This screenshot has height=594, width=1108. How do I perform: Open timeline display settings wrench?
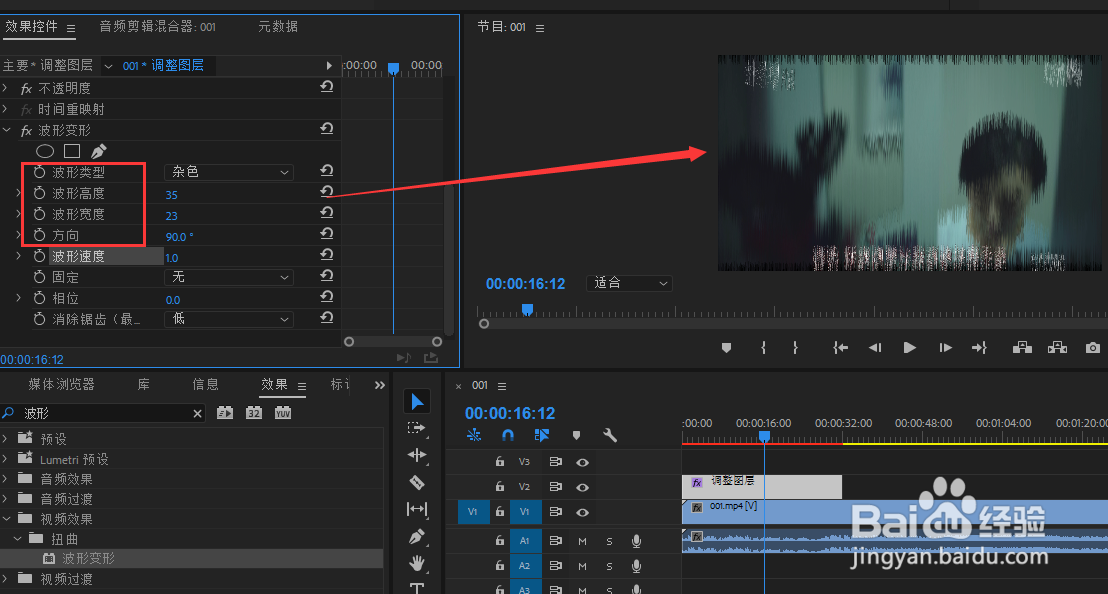610,435
